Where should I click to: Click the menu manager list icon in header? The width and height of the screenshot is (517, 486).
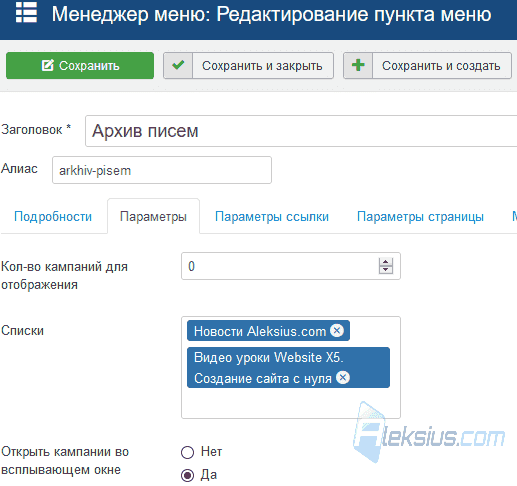(x=26, y=12)
